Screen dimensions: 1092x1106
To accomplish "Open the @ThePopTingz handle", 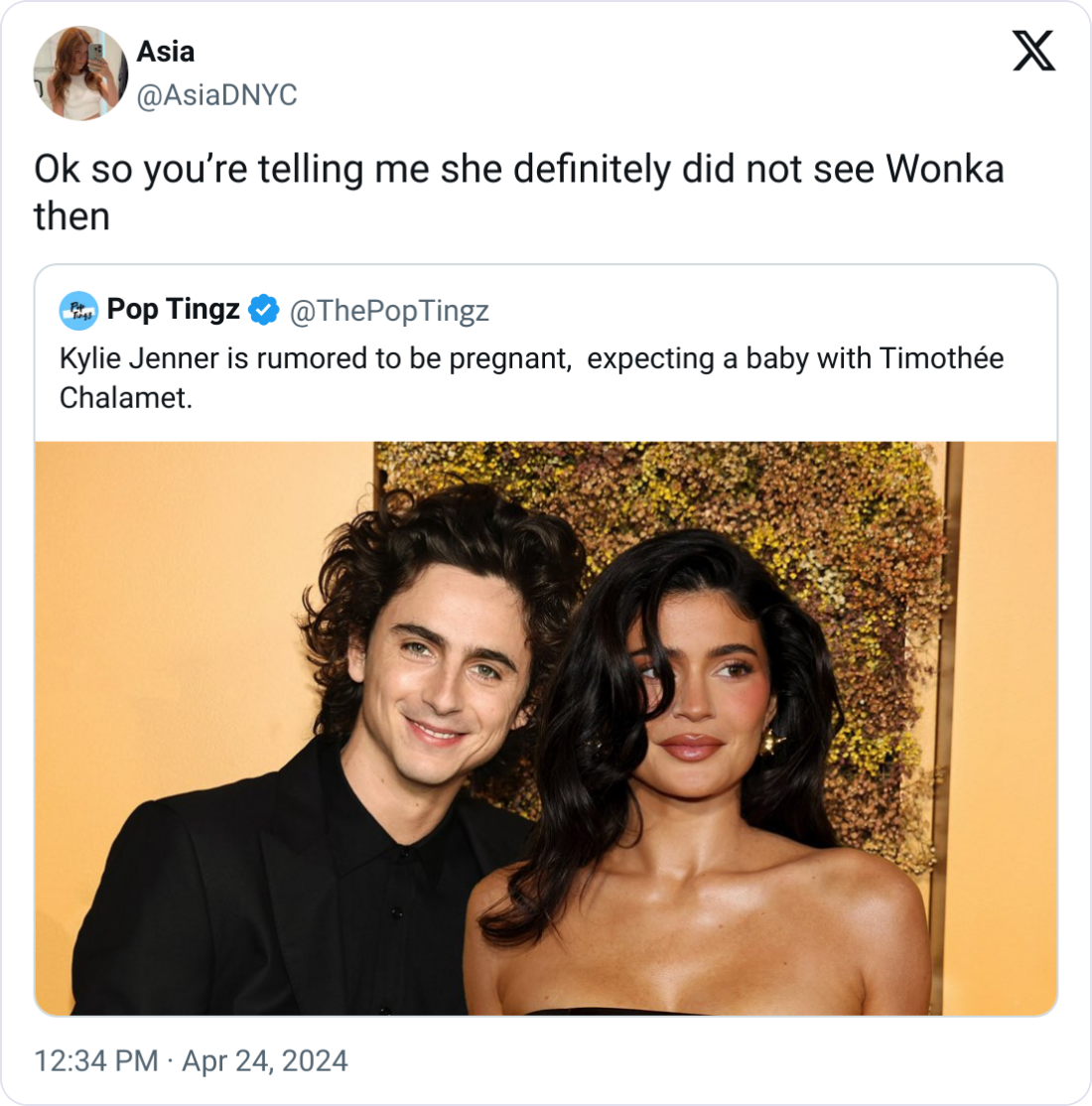I will coord(389,311).
